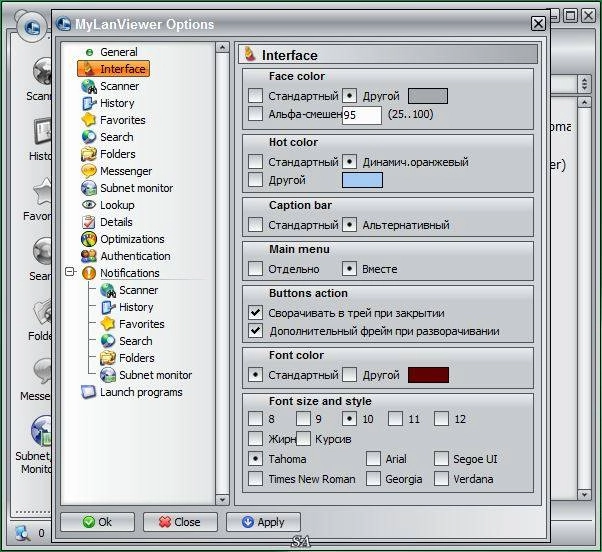
Task: Collapse the Notifications tree node
Action: pyautogui.click(x=70, y=272)
